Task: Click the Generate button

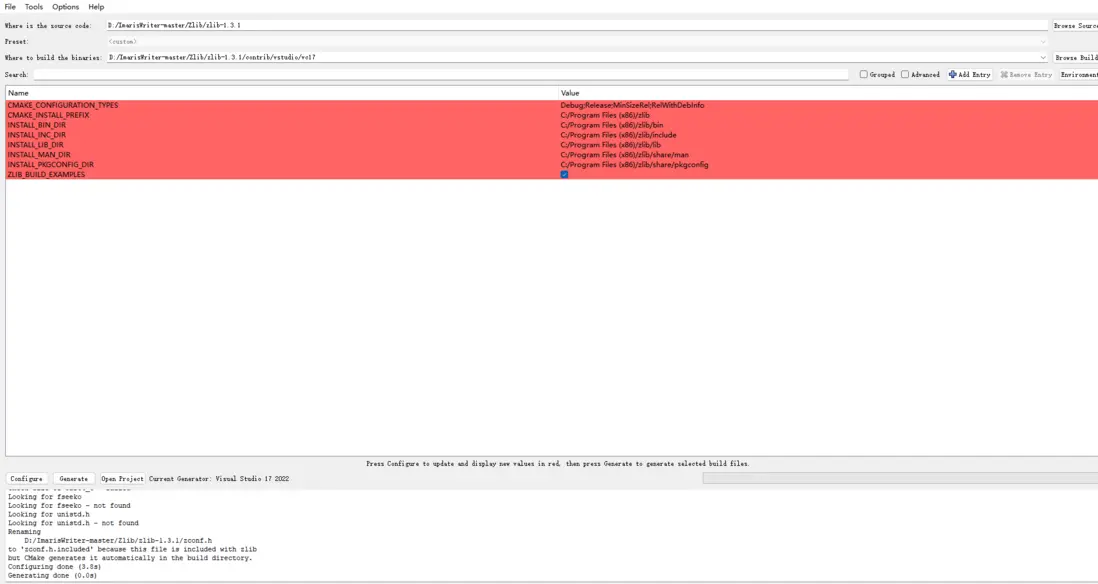Action: (74, 479)
